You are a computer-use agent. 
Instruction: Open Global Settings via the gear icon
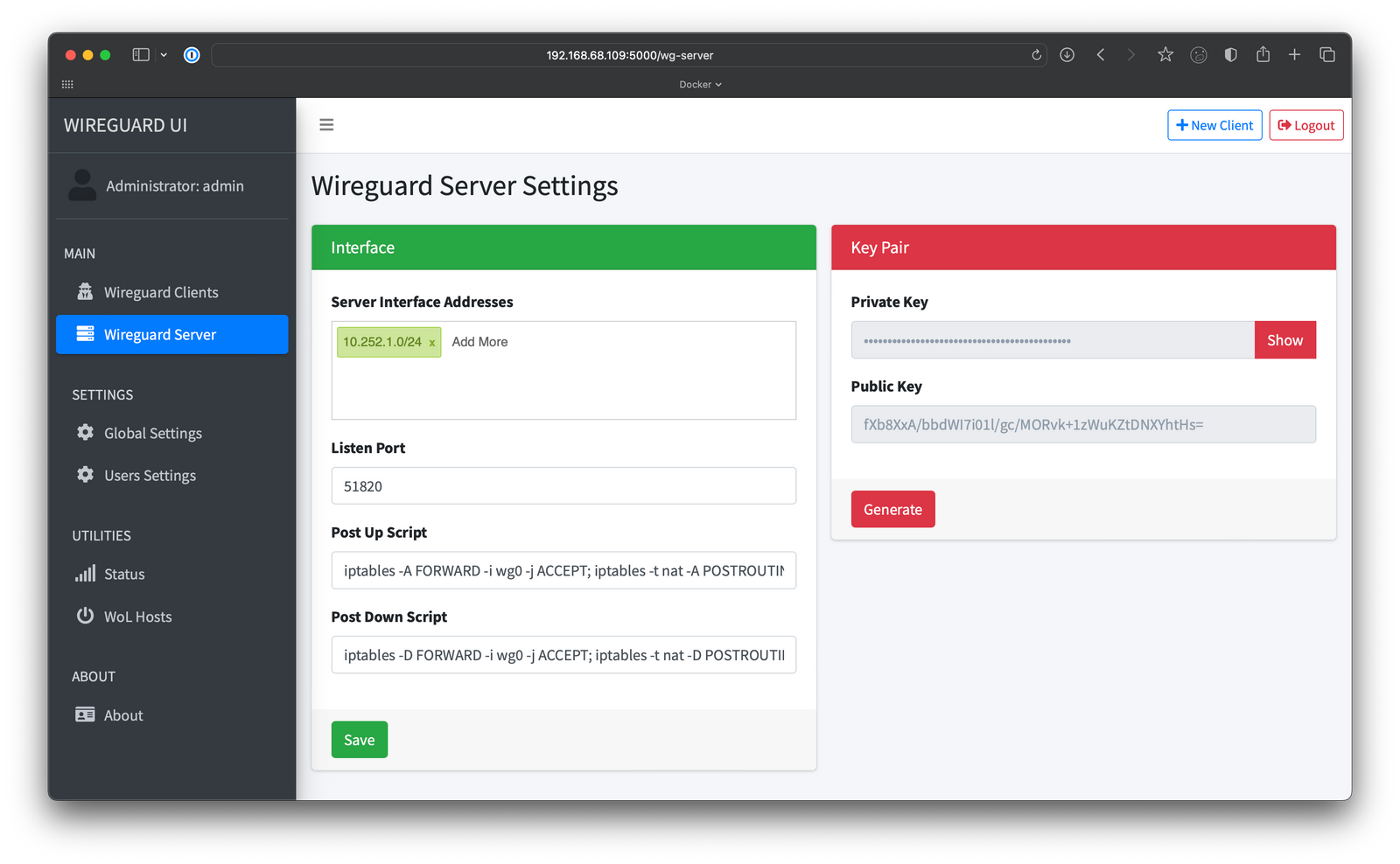click(85, 432)
